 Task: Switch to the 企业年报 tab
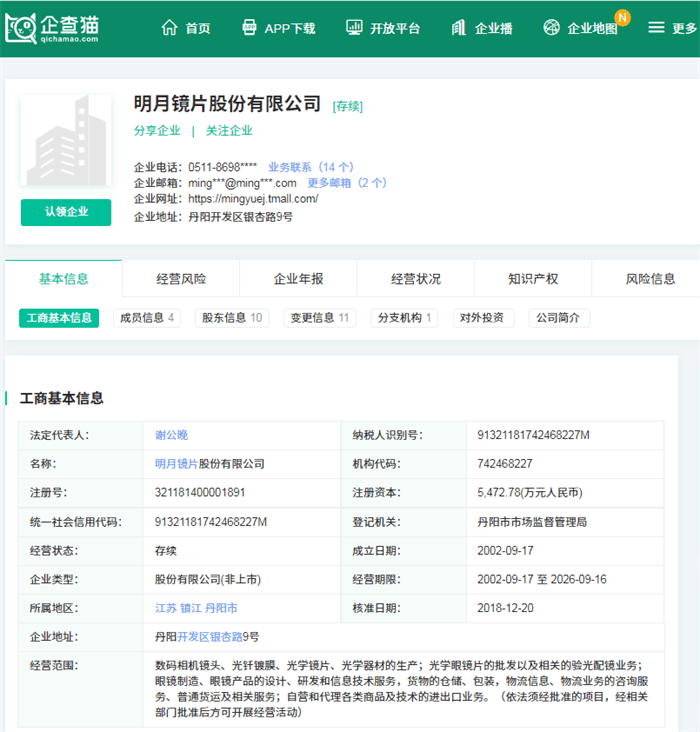(x=298, y=279)
